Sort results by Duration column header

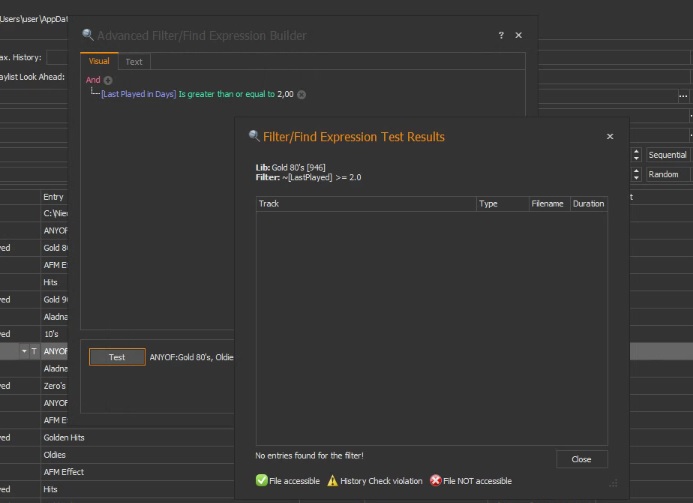[588, 203]
